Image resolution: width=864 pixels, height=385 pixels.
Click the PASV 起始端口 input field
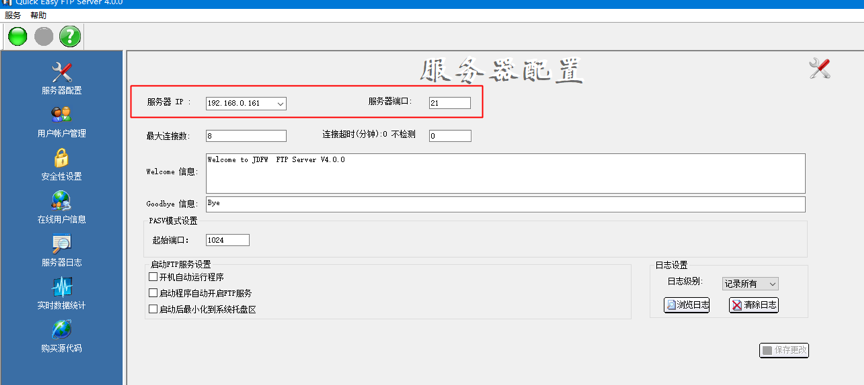coord(228,240)
